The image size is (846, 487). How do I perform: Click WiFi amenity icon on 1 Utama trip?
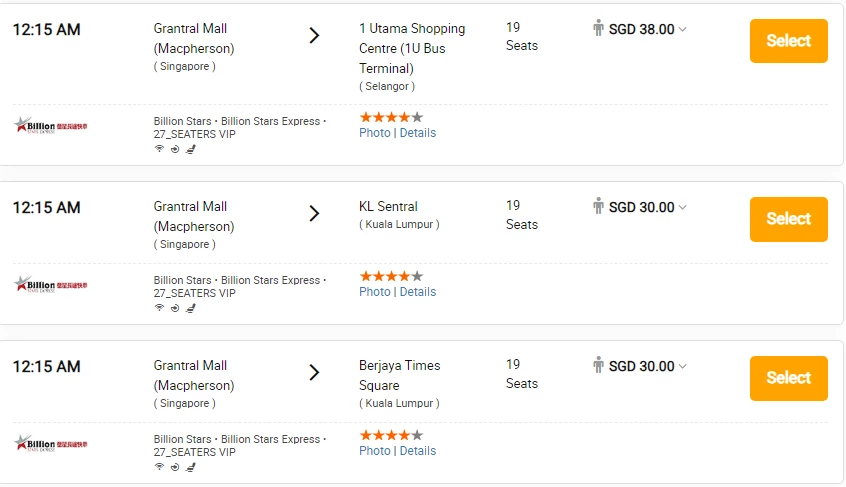[x=159, y=149]
